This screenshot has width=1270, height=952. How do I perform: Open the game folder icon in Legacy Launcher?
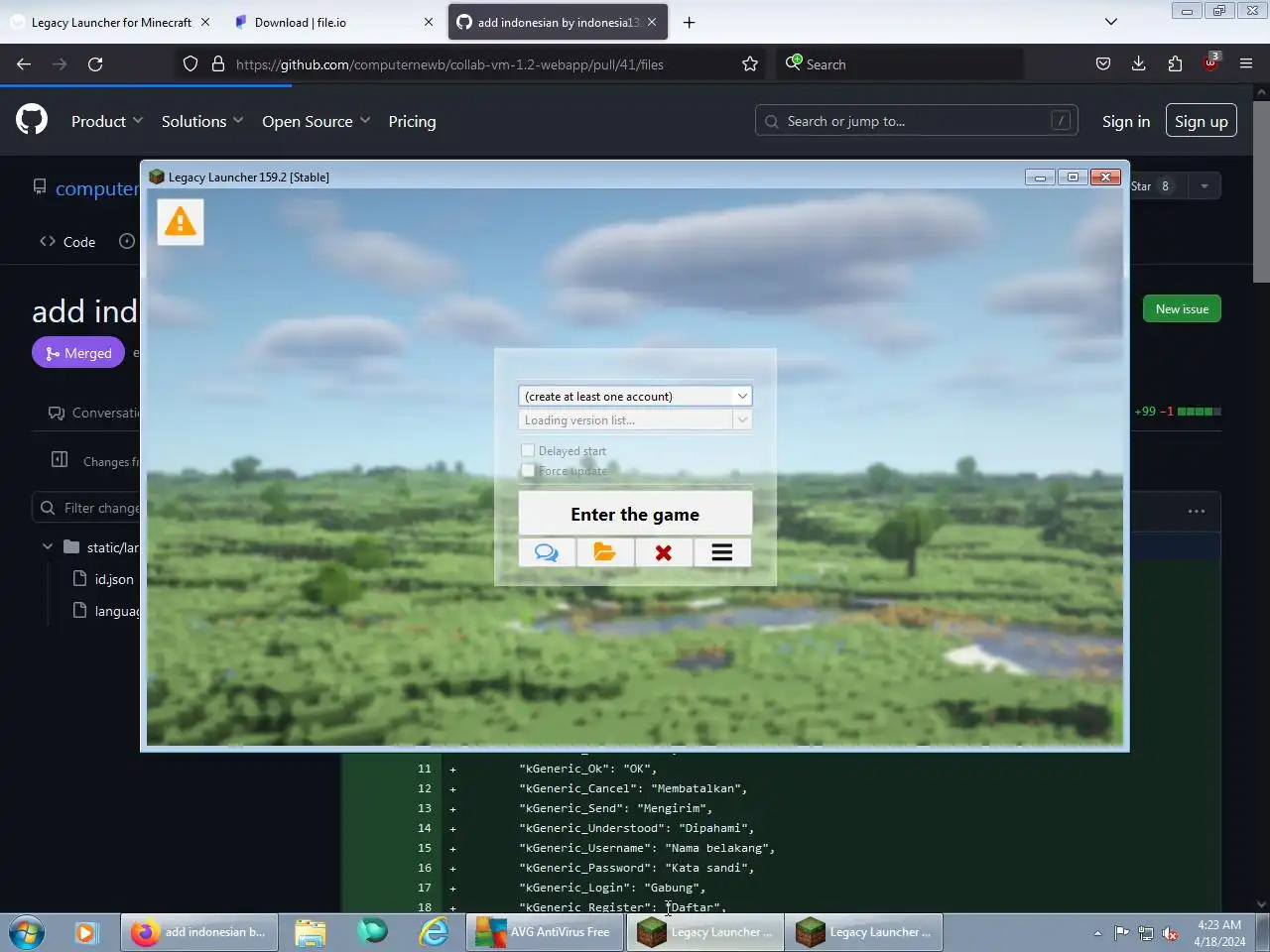click(605, 552)
